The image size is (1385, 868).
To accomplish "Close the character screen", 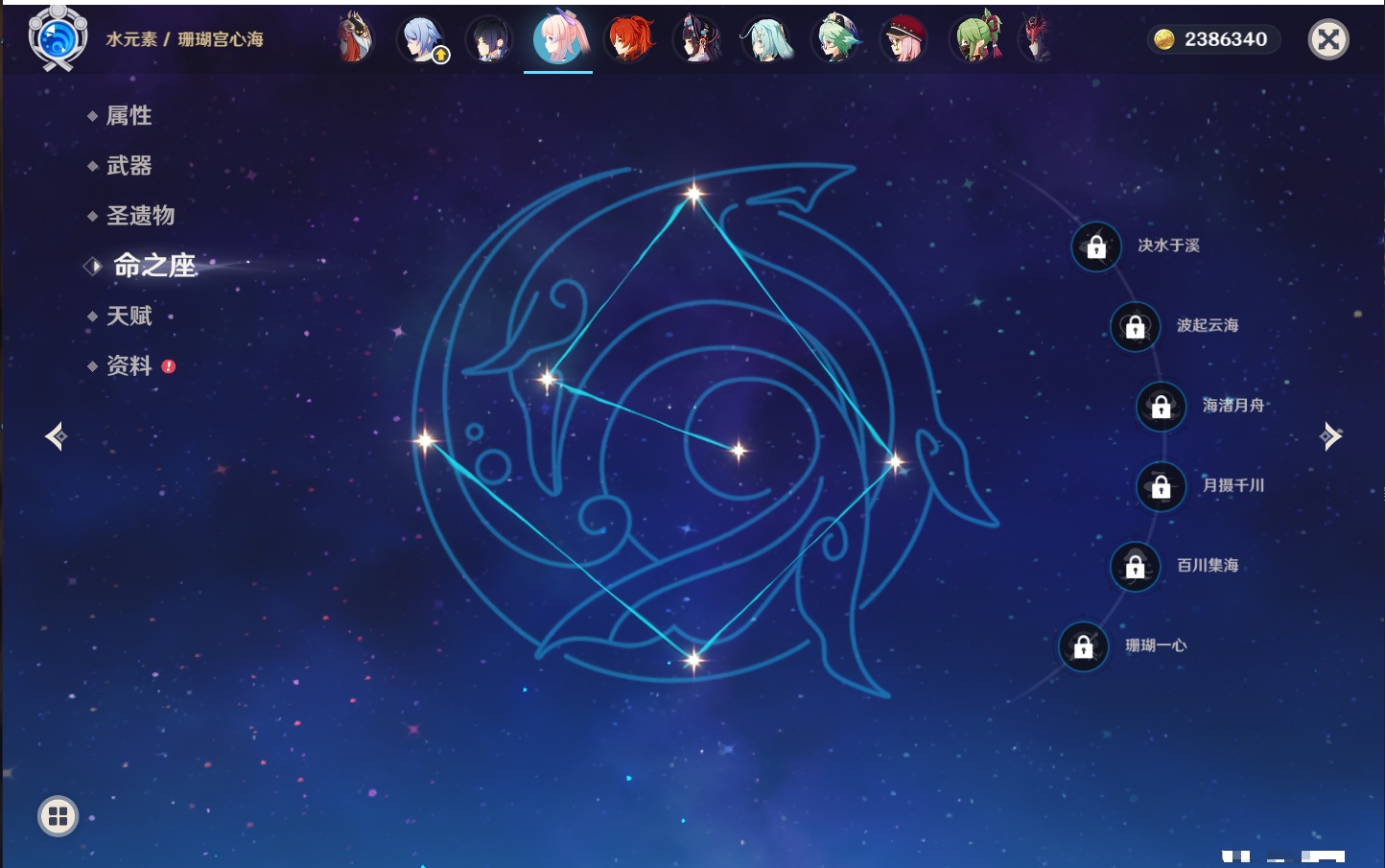I will pyautogui.click(x=1328, y=39).
